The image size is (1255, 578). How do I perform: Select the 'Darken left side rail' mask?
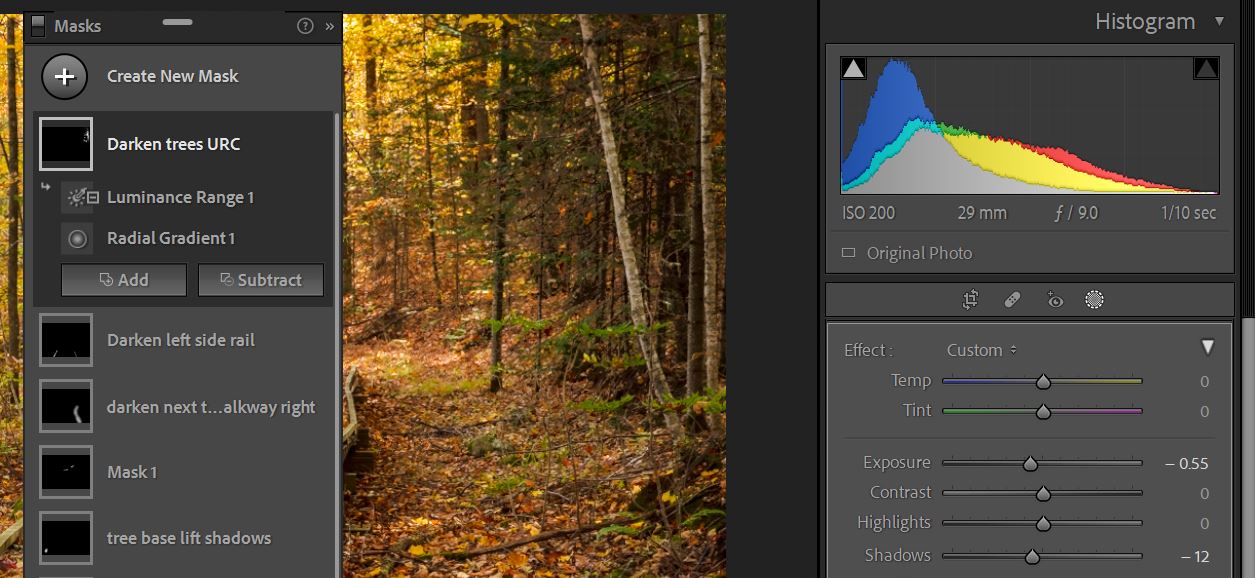coord(180,340)
